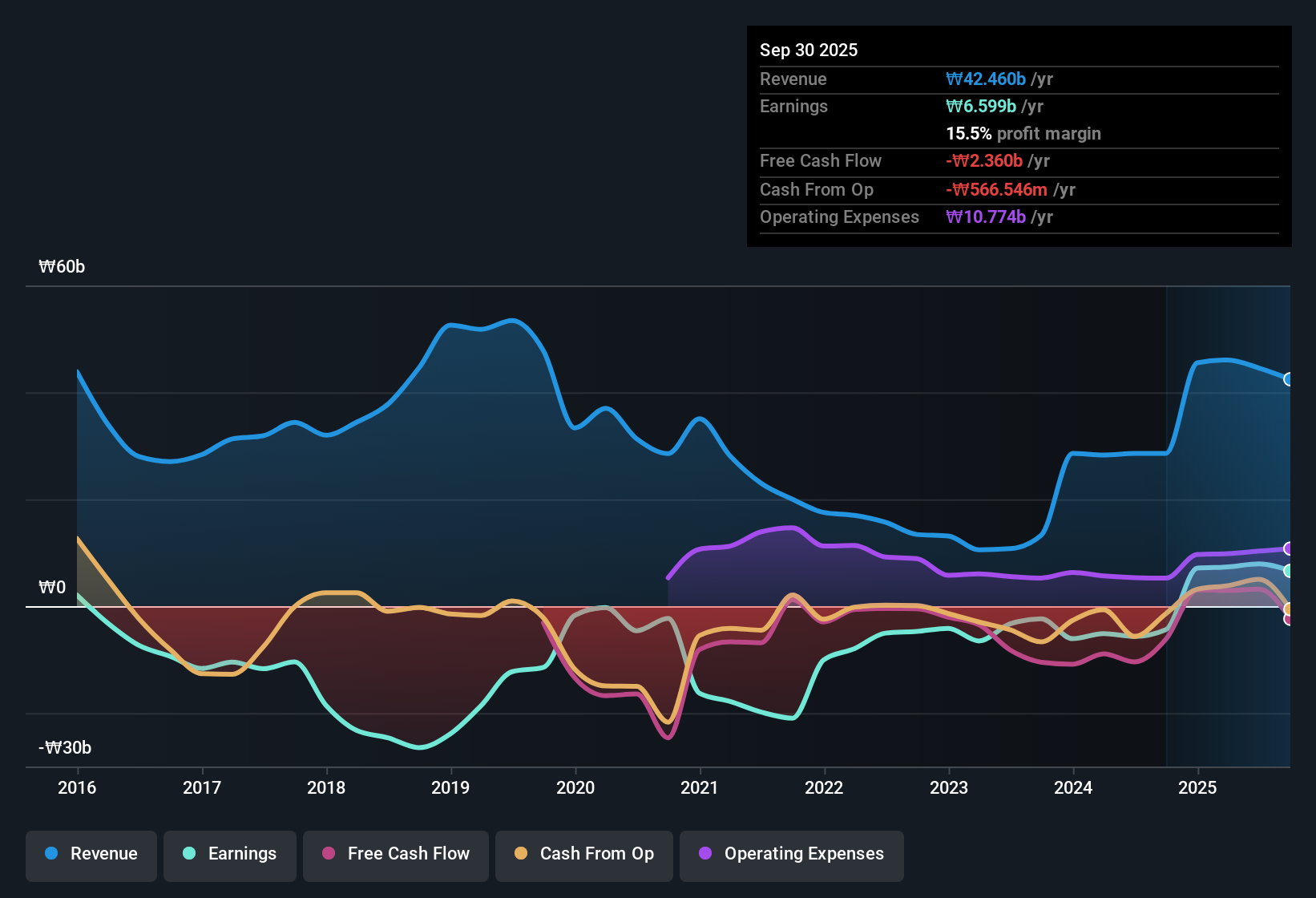Click the 15.5% profit margin text
This screenshot has width=1316, height=898.
(x=1023, y=133)
